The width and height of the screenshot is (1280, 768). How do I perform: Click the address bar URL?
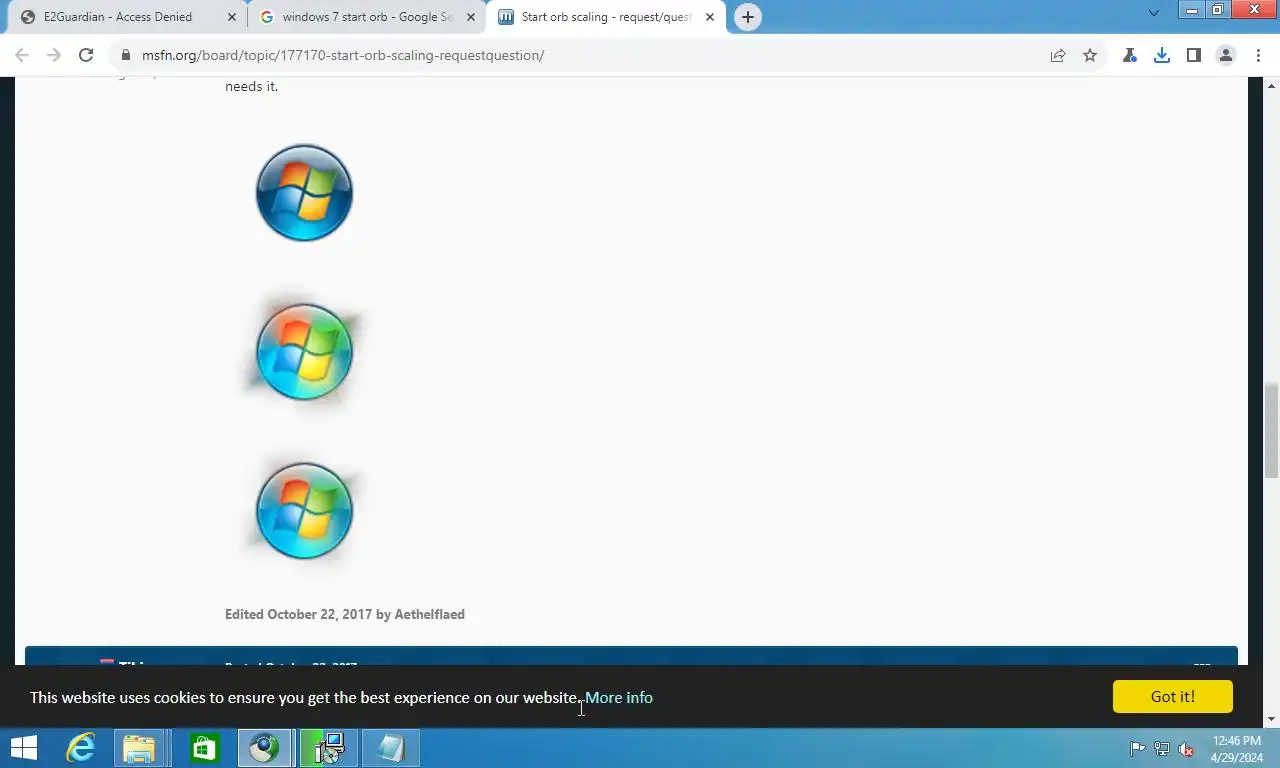pyautogui.click(x=343, y=55)
